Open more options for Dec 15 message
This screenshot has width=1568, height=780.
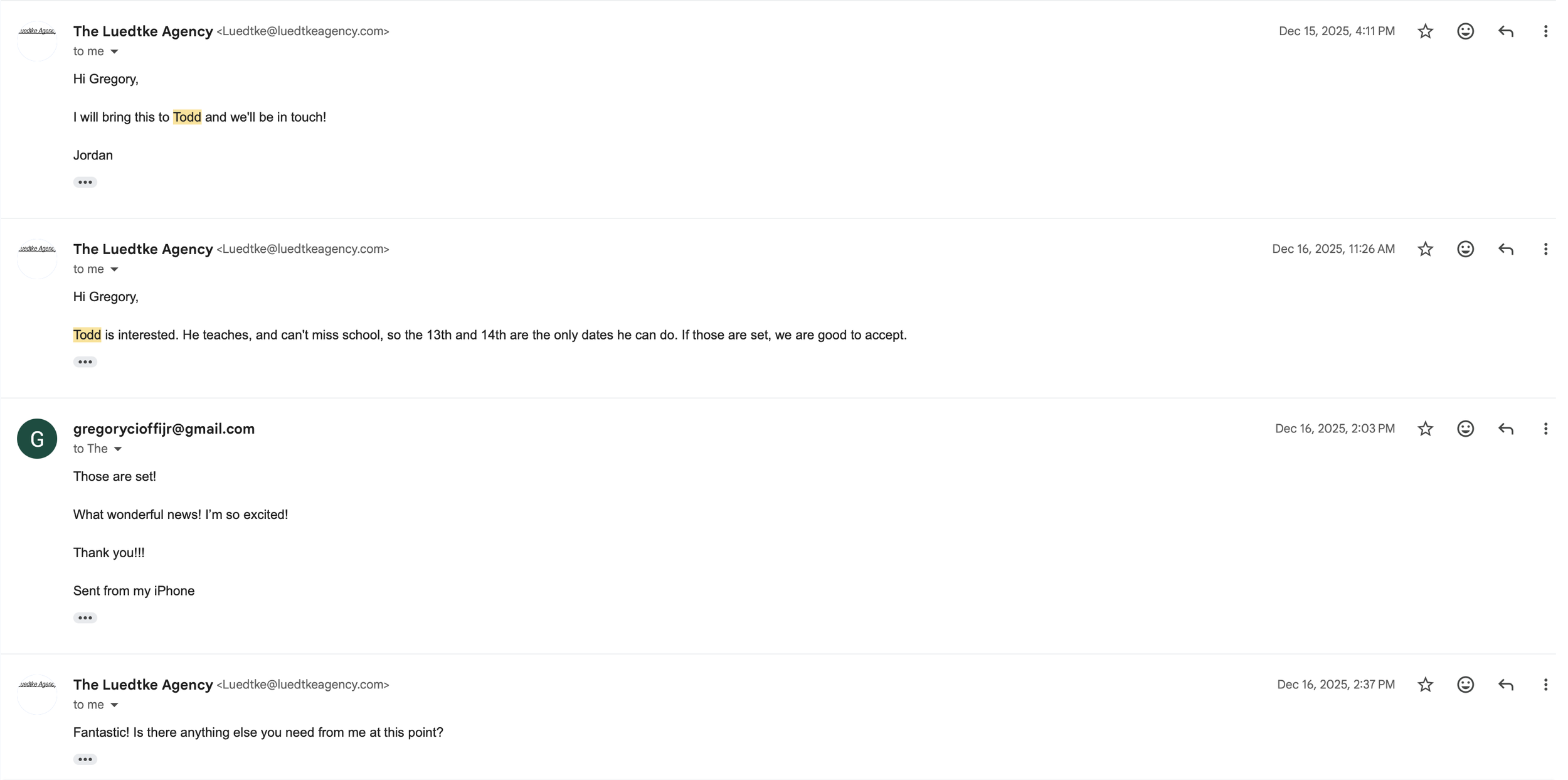pyautogui.click(x=1545, y=31)
